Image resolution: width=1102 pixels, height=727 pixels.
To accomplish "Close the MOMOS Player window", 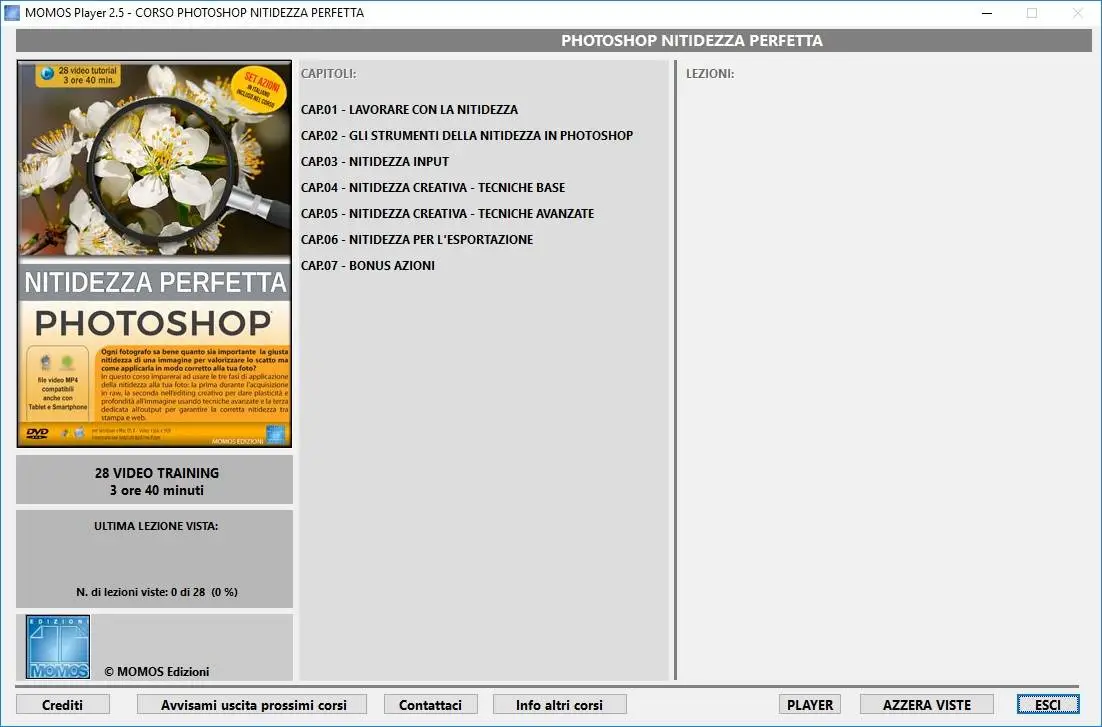I will tap(1077, 13).
